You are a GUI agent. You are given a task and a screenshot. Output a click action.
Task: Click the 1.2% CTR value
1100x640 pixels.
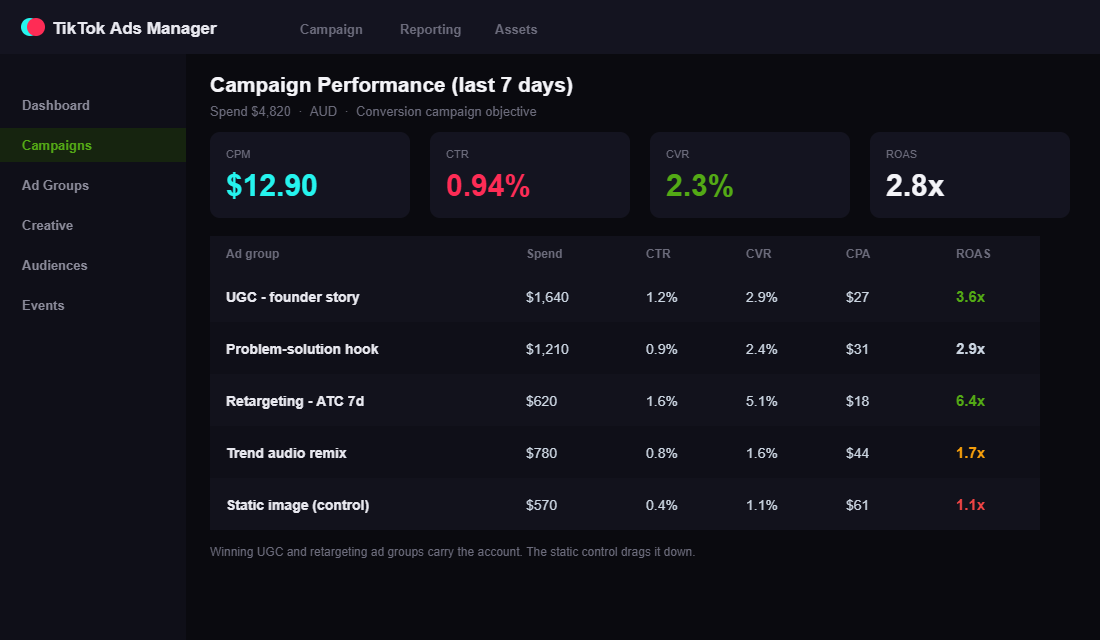[662, 298]
